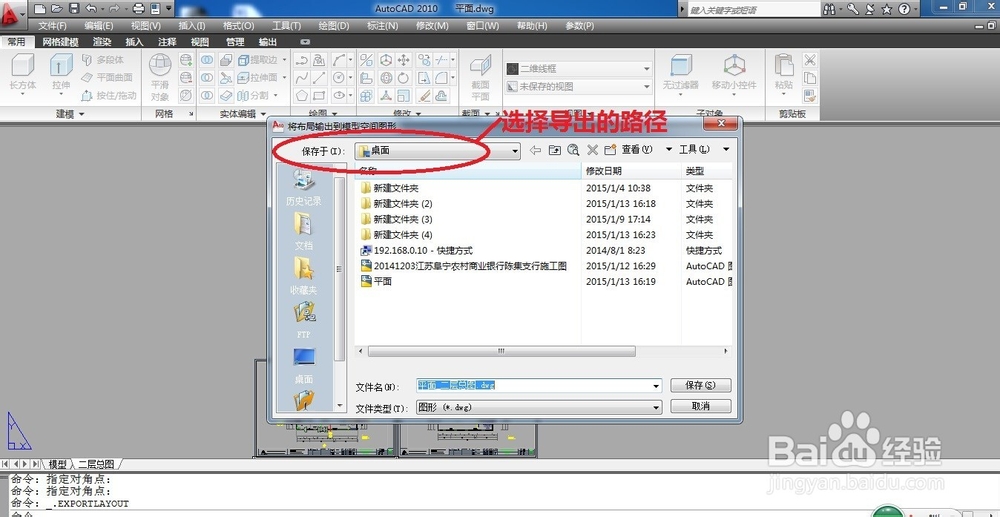Image resolution: width=1000 pixels, height=517 pixels.
Task: Expand the 建模 panel
Action: tap(70, 113)
